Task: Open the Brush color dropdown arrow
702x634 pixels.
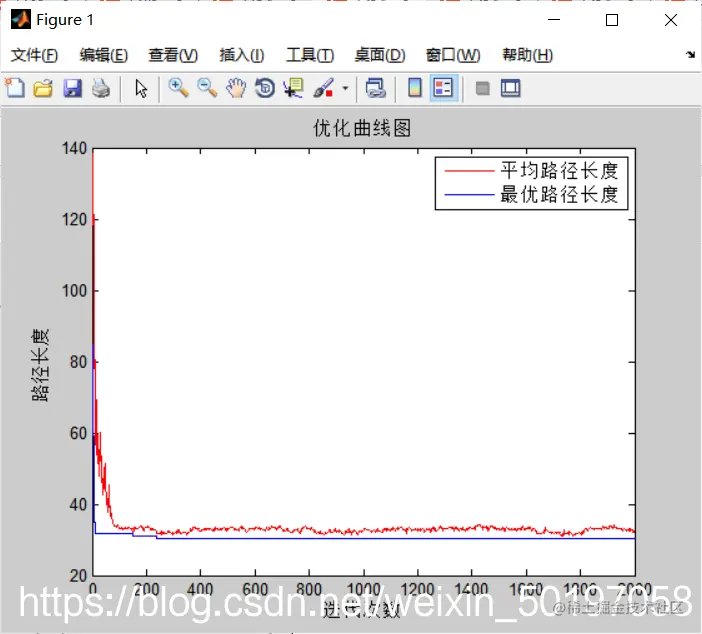Action: pos(345,88)
